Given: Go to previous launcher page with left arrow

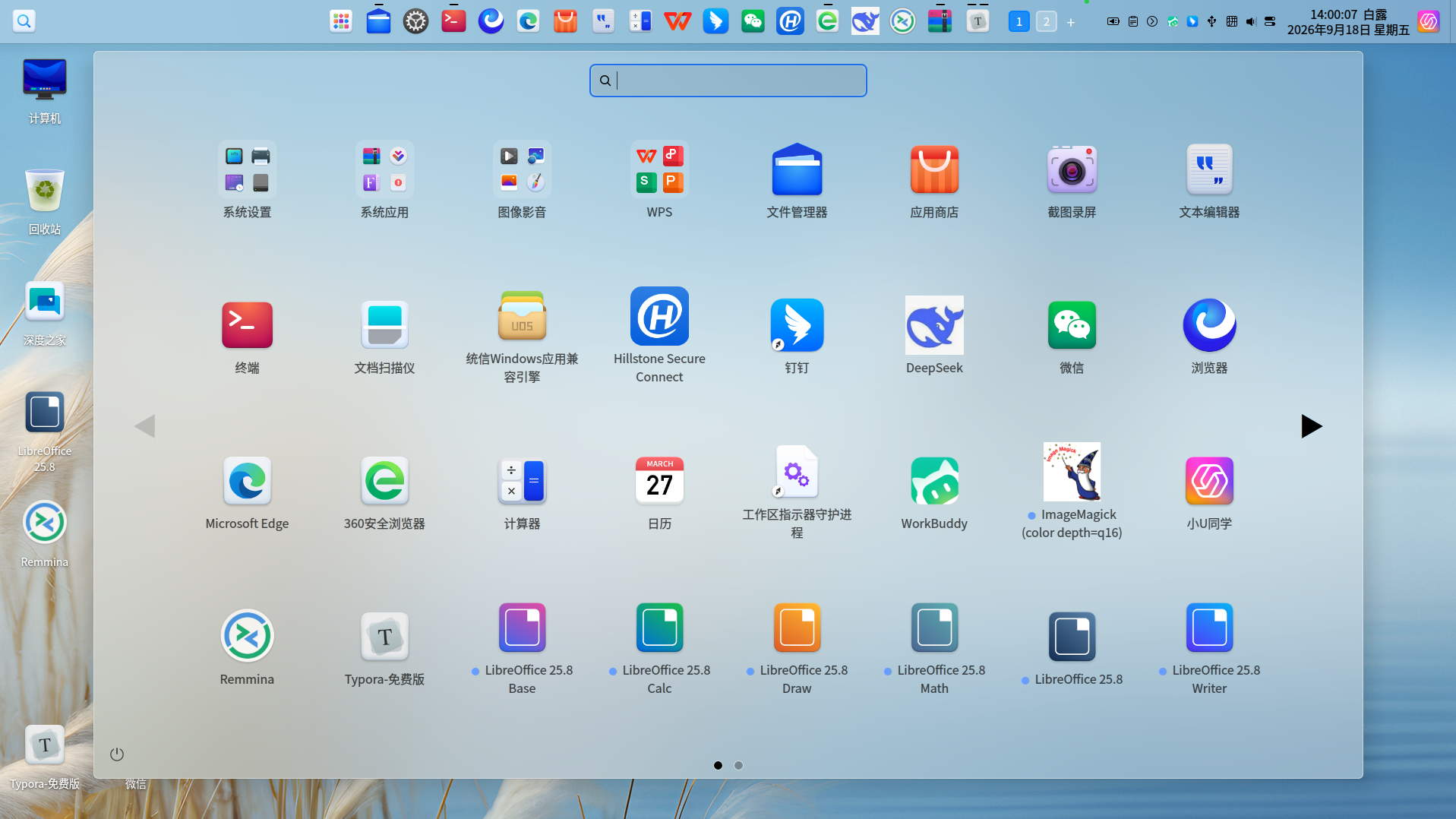Looking at the screenshot, I should [x=144, y=426].
